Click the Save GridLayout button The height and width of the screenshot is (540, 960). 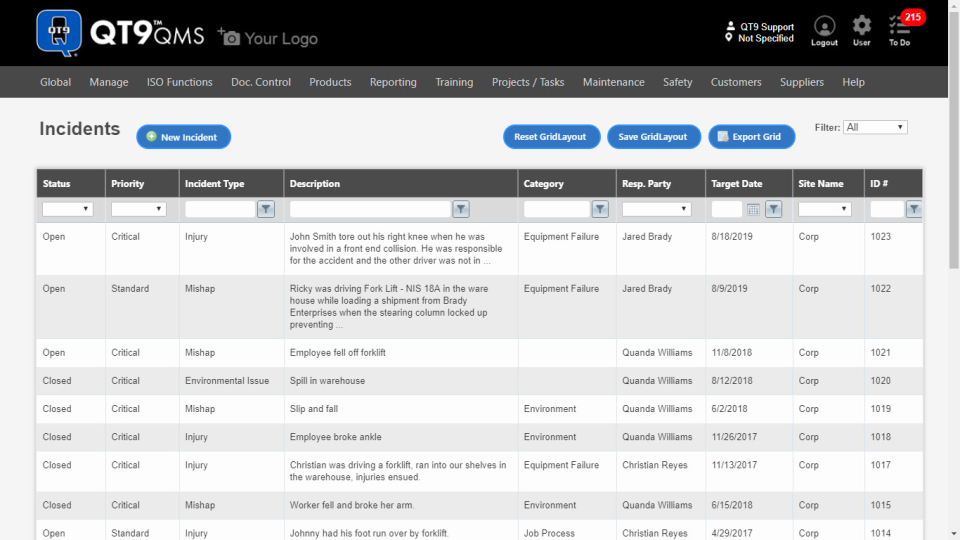(653, 137)
